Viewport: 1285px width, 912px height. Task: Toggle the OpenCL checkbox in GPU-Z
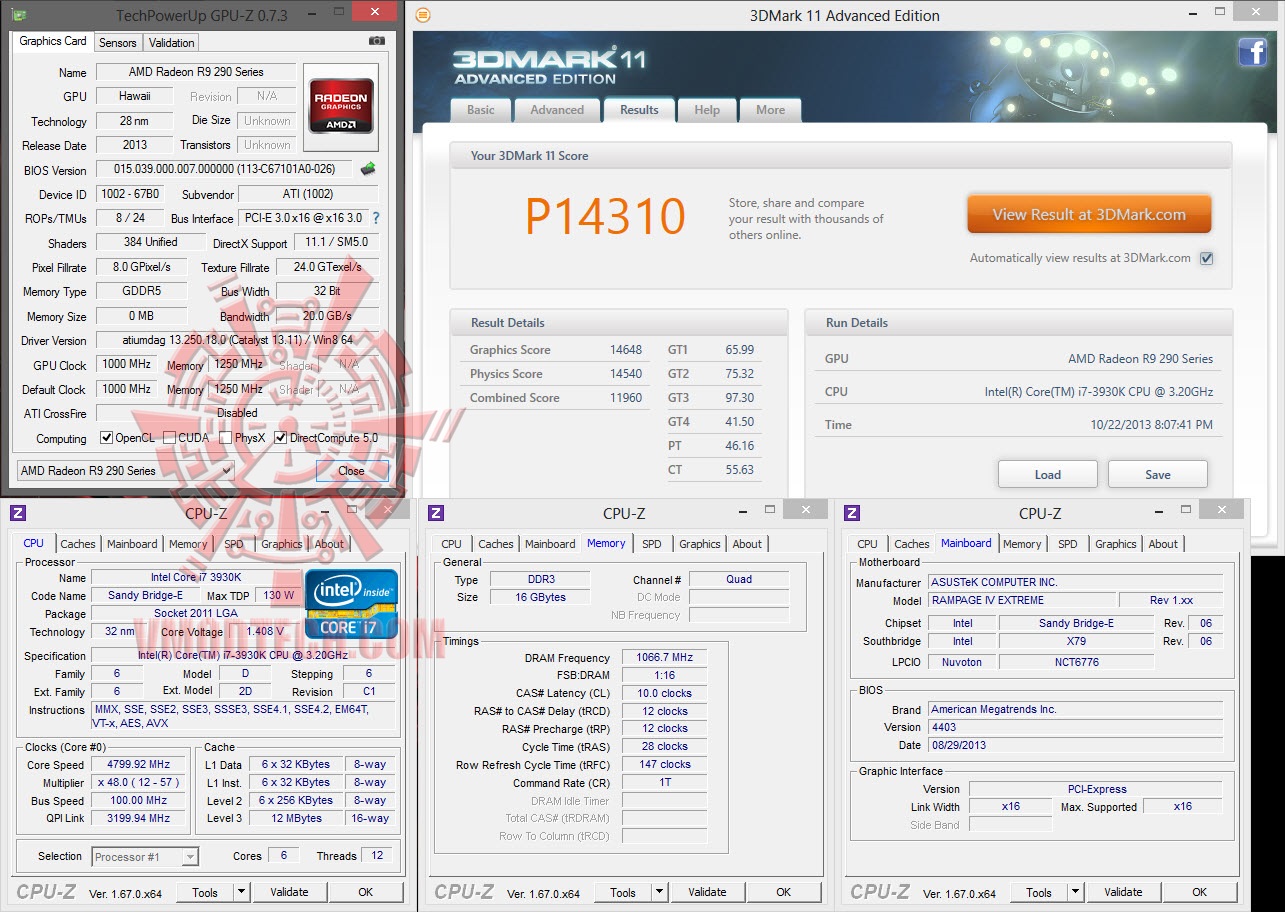[x=107, y=438]
